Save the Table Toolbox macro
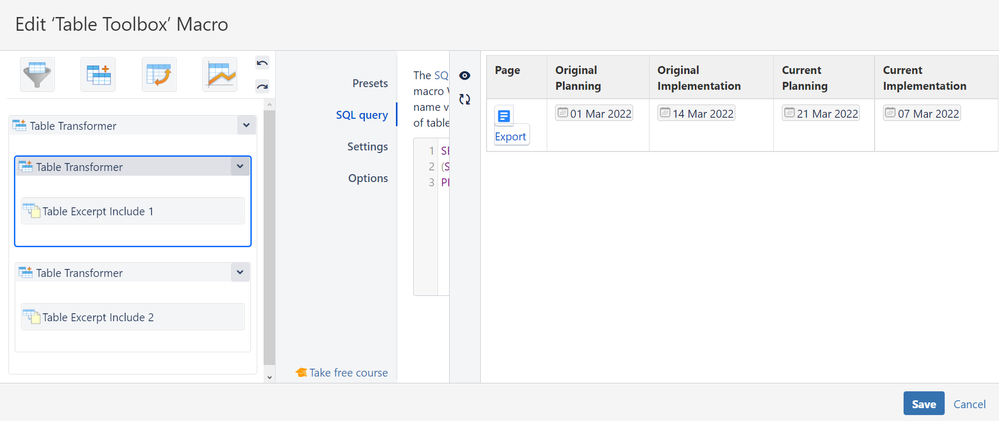Viewport: 999px width, 421px height. (x=924, y=404)
